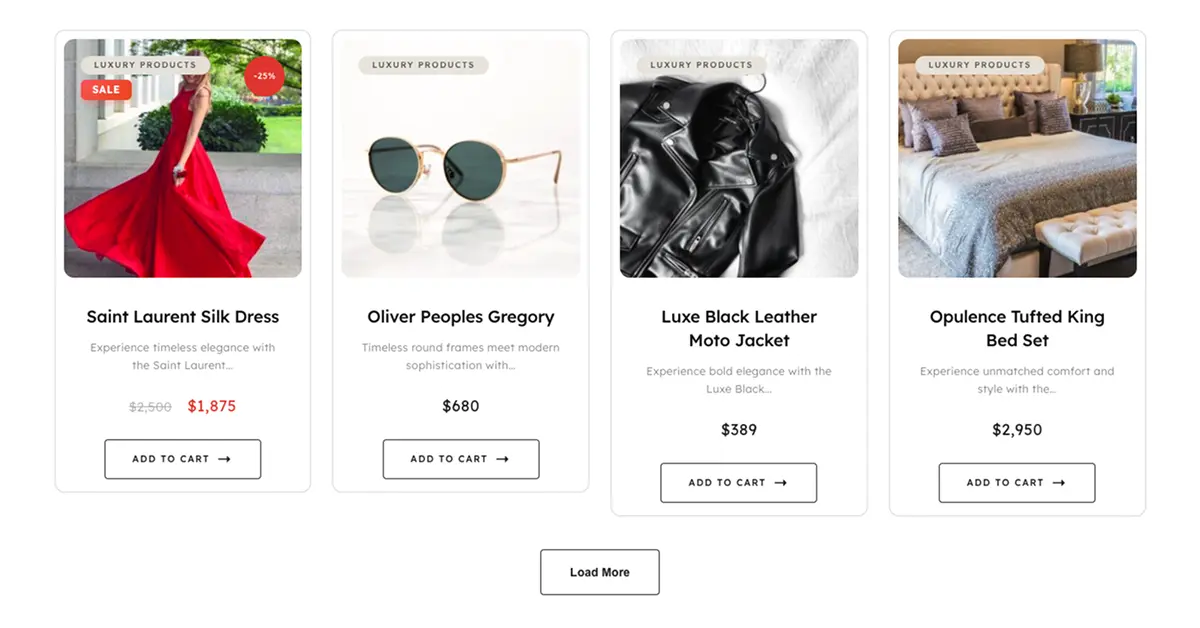Select the Luxury Products badge on the sunglasses card
1200x628 pixels.
[x=421, y=64]
